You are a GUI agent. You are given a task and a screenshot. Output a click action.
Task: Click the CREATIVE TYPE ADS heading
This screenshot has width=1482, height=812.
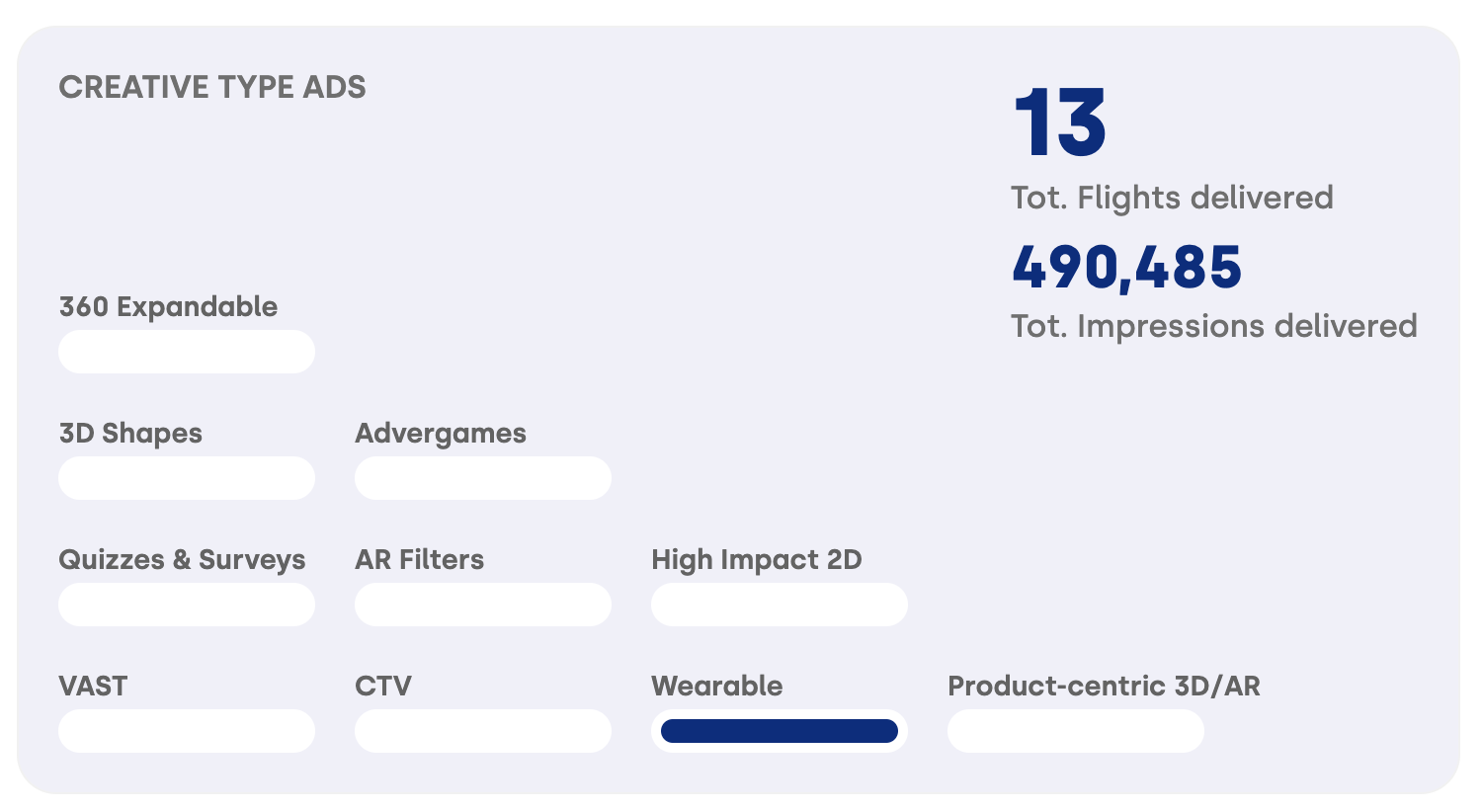pyautogui.click(x=212, y=87)
